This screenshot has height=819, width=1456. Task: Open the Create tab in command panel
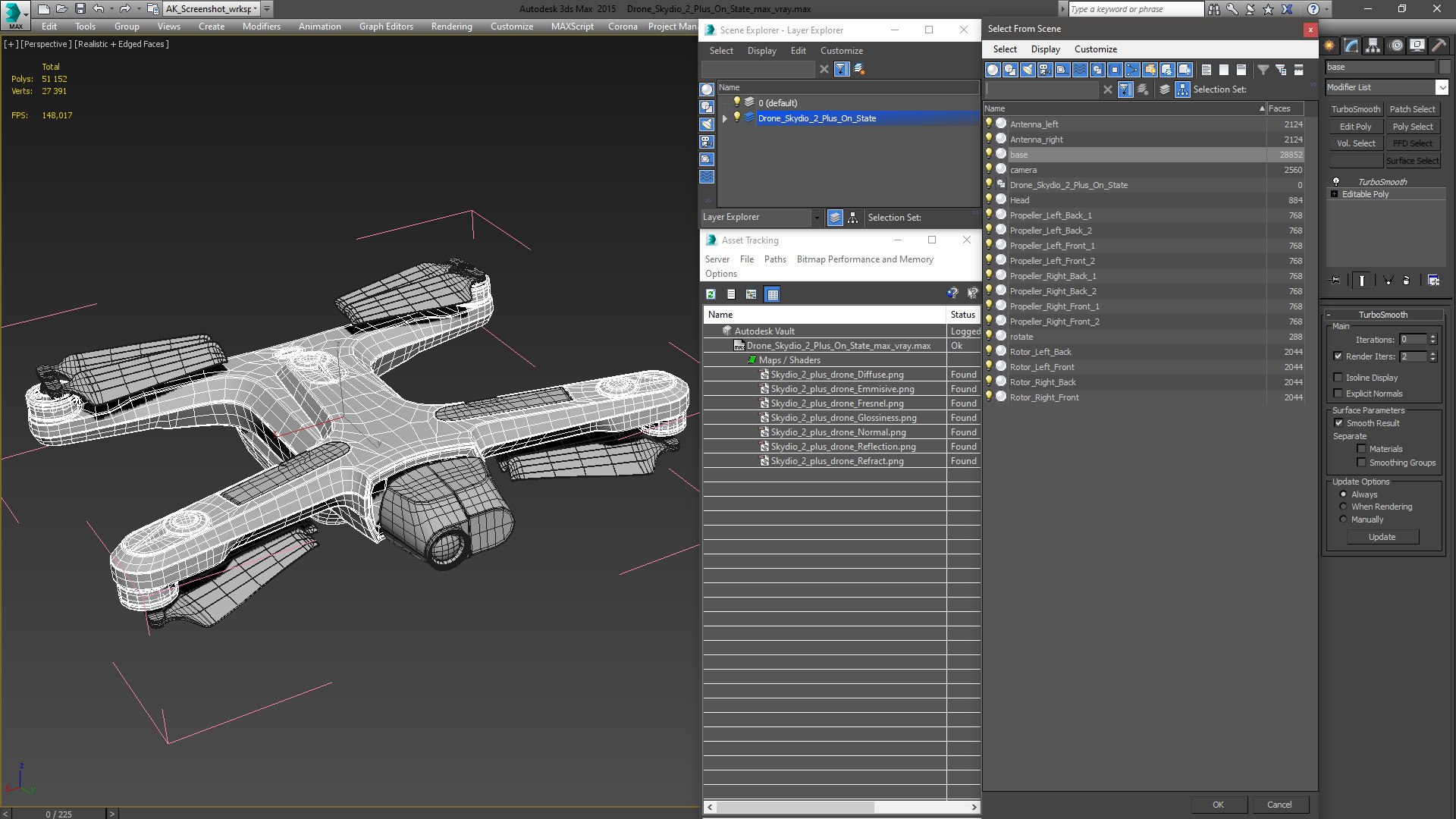pos(1329,45)
